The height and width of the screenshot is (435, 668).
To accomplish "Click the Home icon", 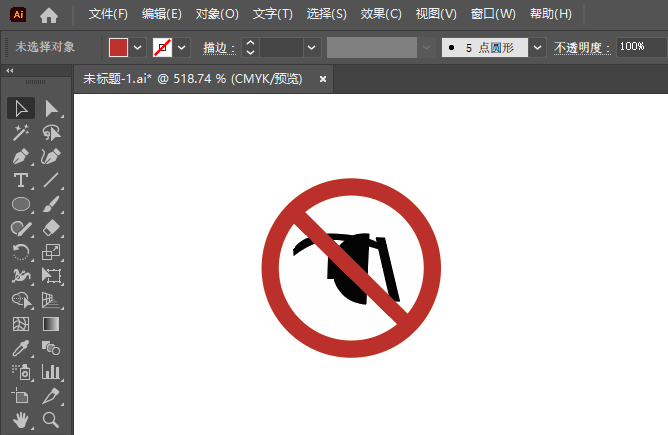I will click(49, 15).
